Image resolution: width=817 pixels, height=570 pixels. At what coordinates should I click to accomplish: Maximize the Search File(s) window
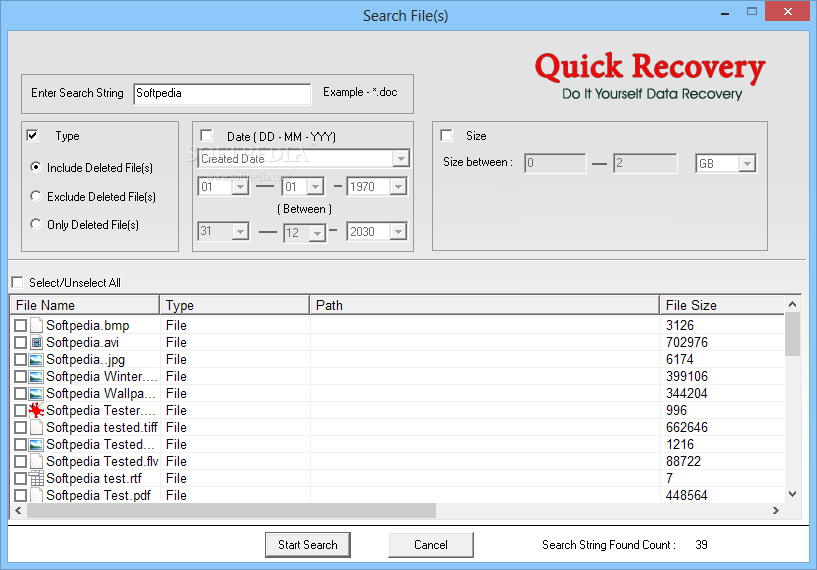pos(751,11)
